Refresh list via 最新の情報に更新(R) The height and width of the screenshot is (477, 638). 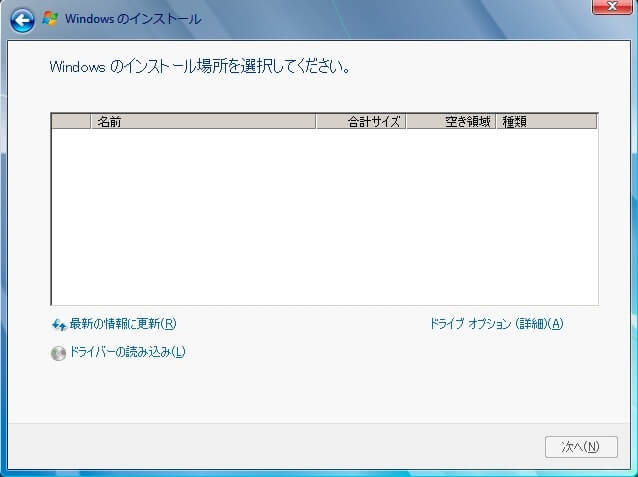coord(123,324)
